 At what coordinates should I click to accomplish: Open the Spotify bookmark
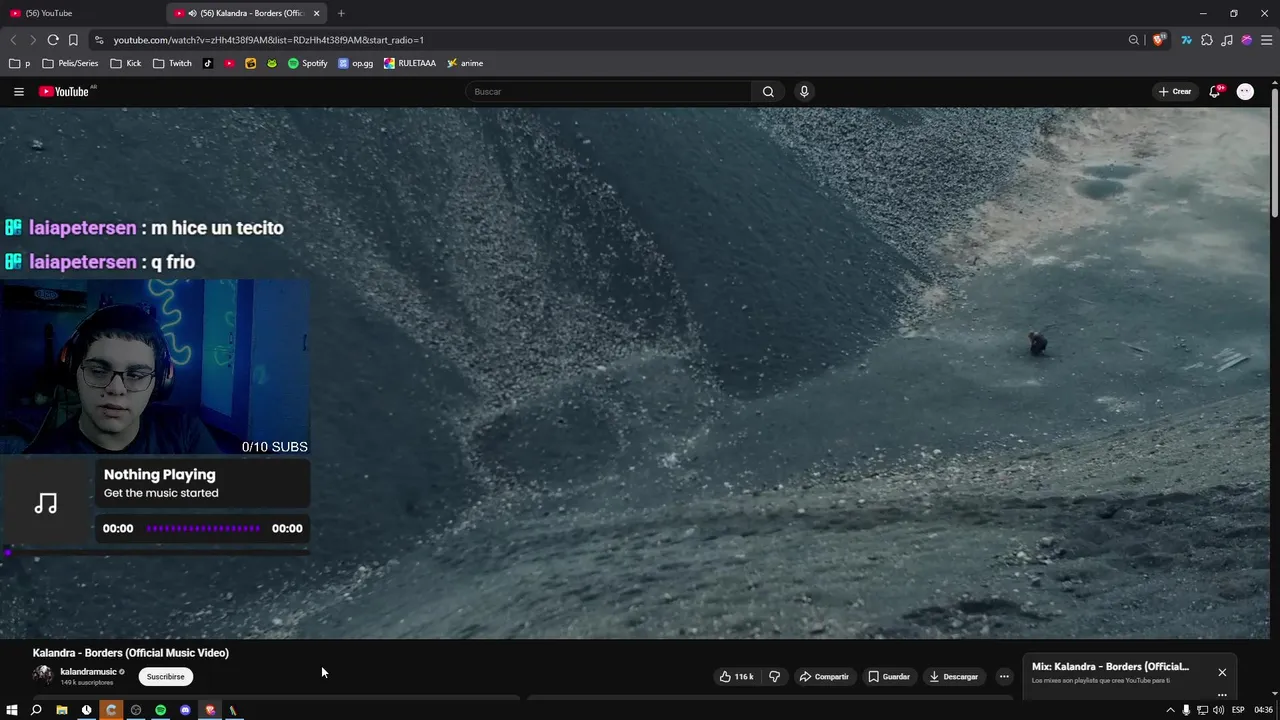(x=307, y=63)
